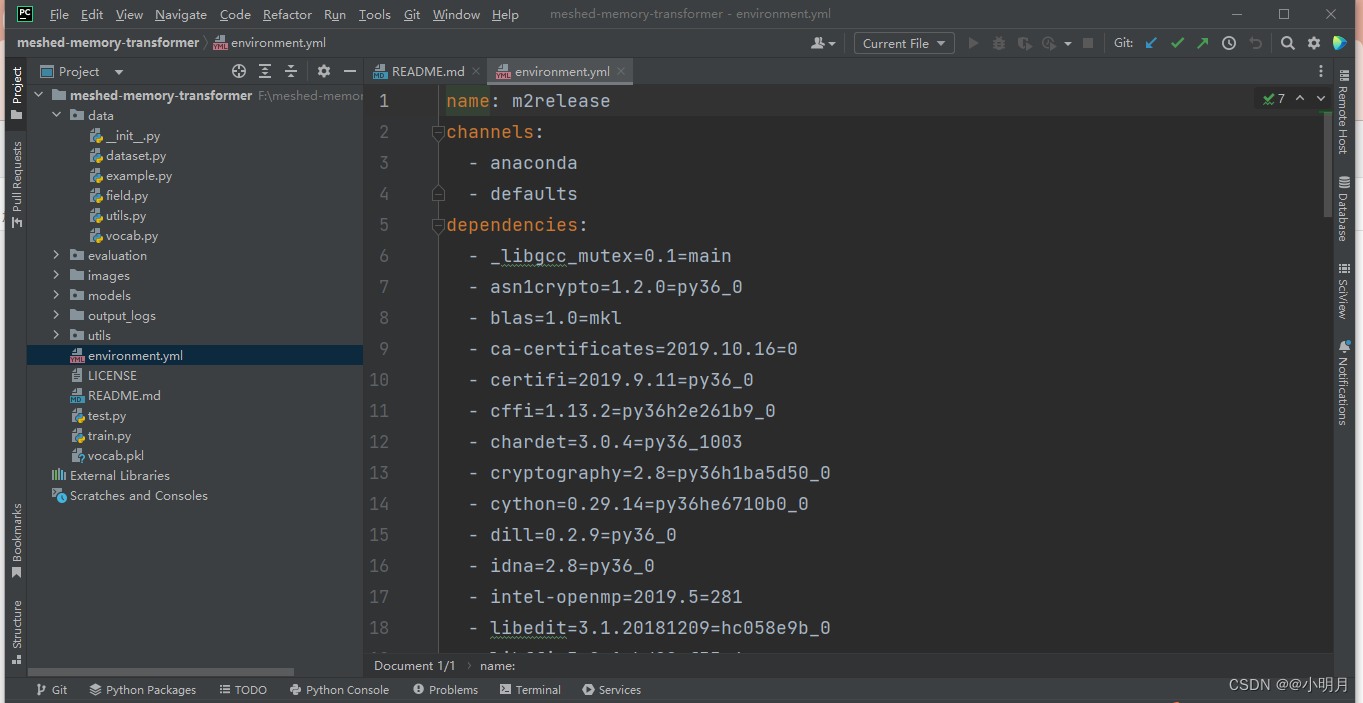Toggle Notifications tool window
The image size is (1363, 703).
tap(1342, 383)
